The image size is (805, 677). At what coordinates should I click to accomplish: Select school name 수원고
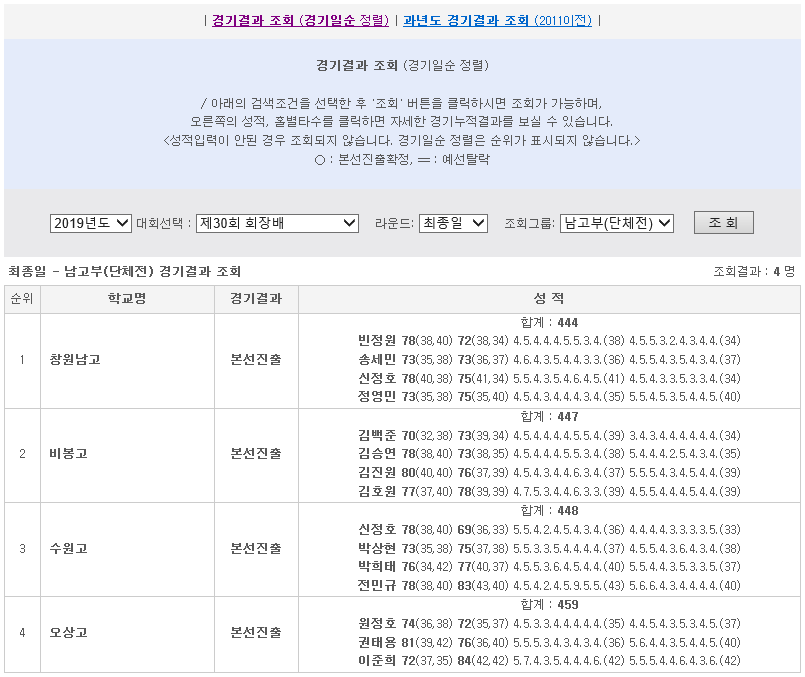69,549
